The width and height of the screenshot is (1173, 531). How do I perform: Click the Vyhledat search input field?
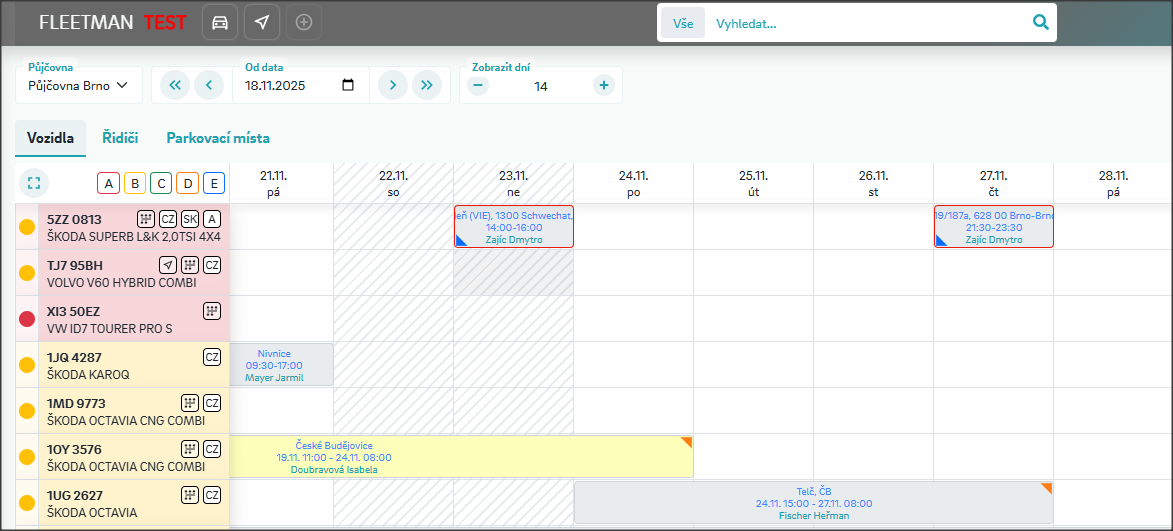point(865,23)
